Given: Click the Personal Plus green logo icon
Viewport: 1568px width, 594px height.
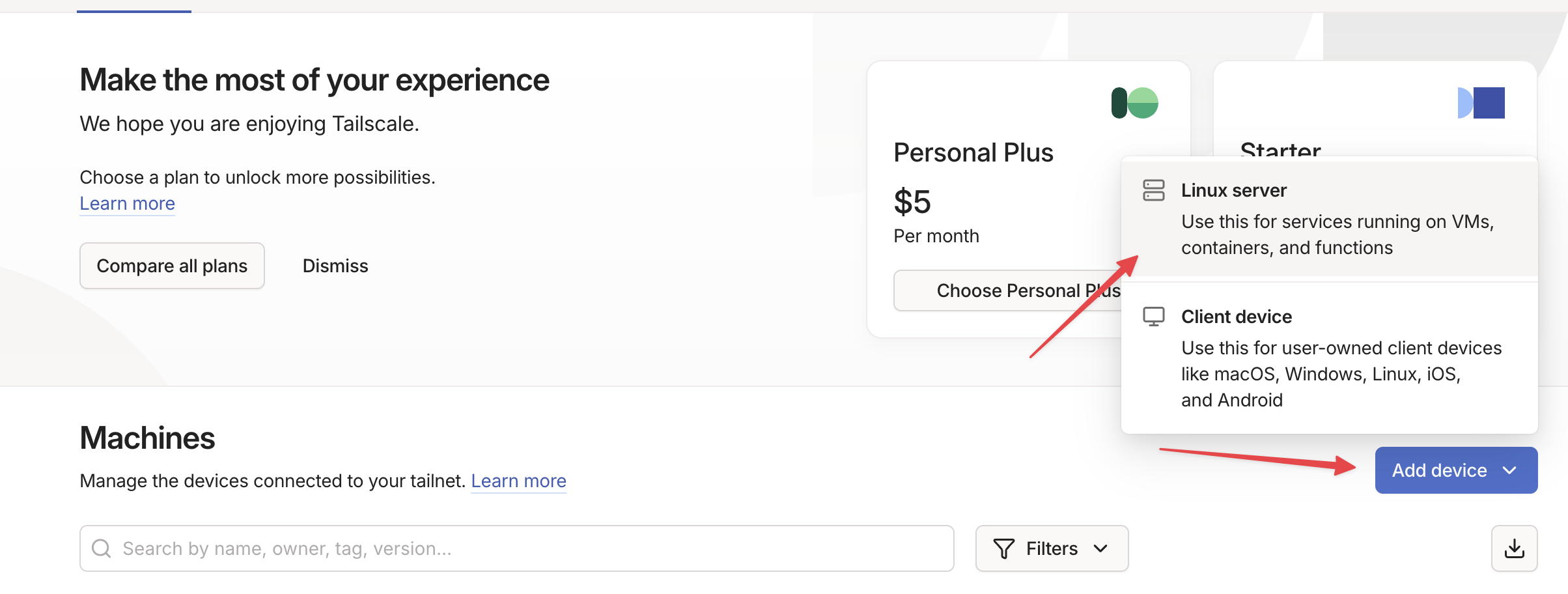Looking at the screenshot, I should click(x=1134, y=103).
